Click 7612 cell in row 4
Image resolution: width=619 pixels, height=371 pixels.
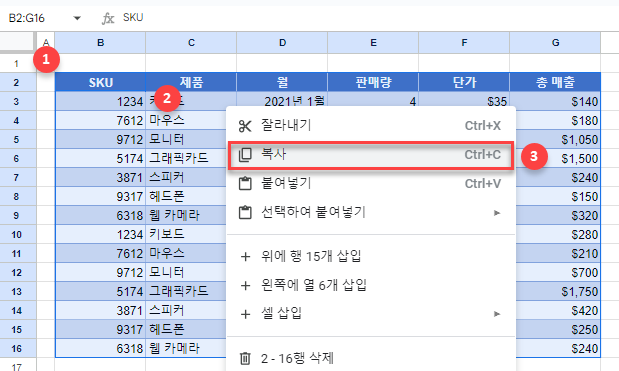100,120
